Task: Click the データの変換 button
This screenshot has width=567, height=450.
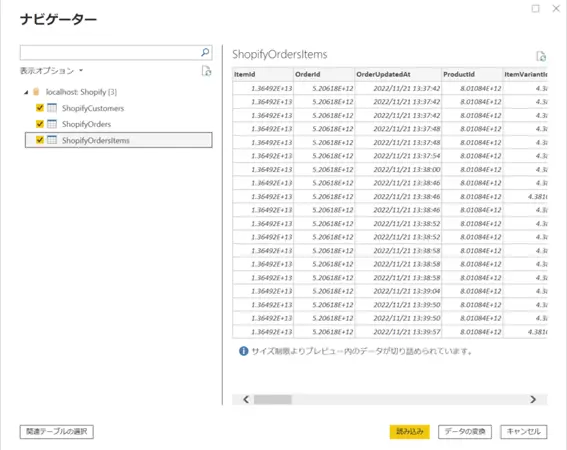Action: tap(465, 432)
